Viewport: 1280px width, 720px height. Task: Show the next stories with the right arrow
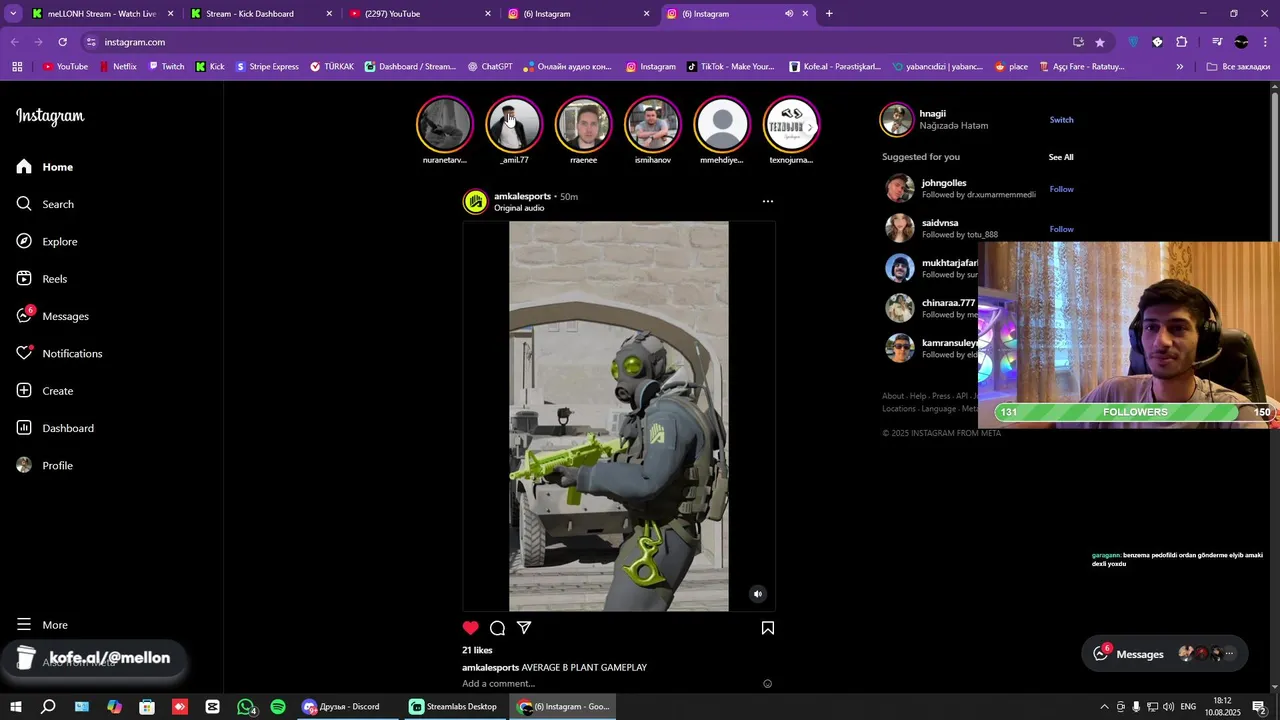811,127
